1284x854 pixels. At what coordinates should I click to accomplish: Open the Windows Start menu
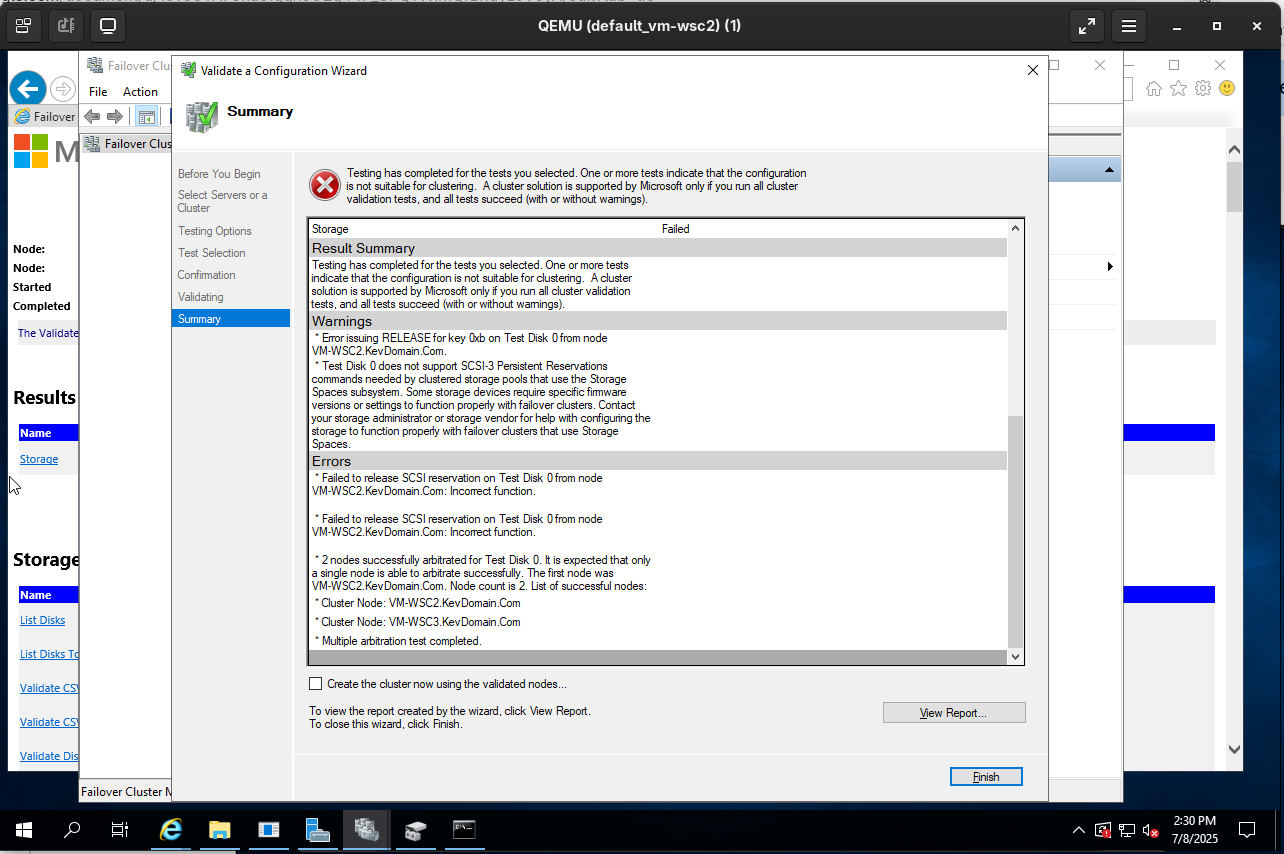[x=24, y=830]
